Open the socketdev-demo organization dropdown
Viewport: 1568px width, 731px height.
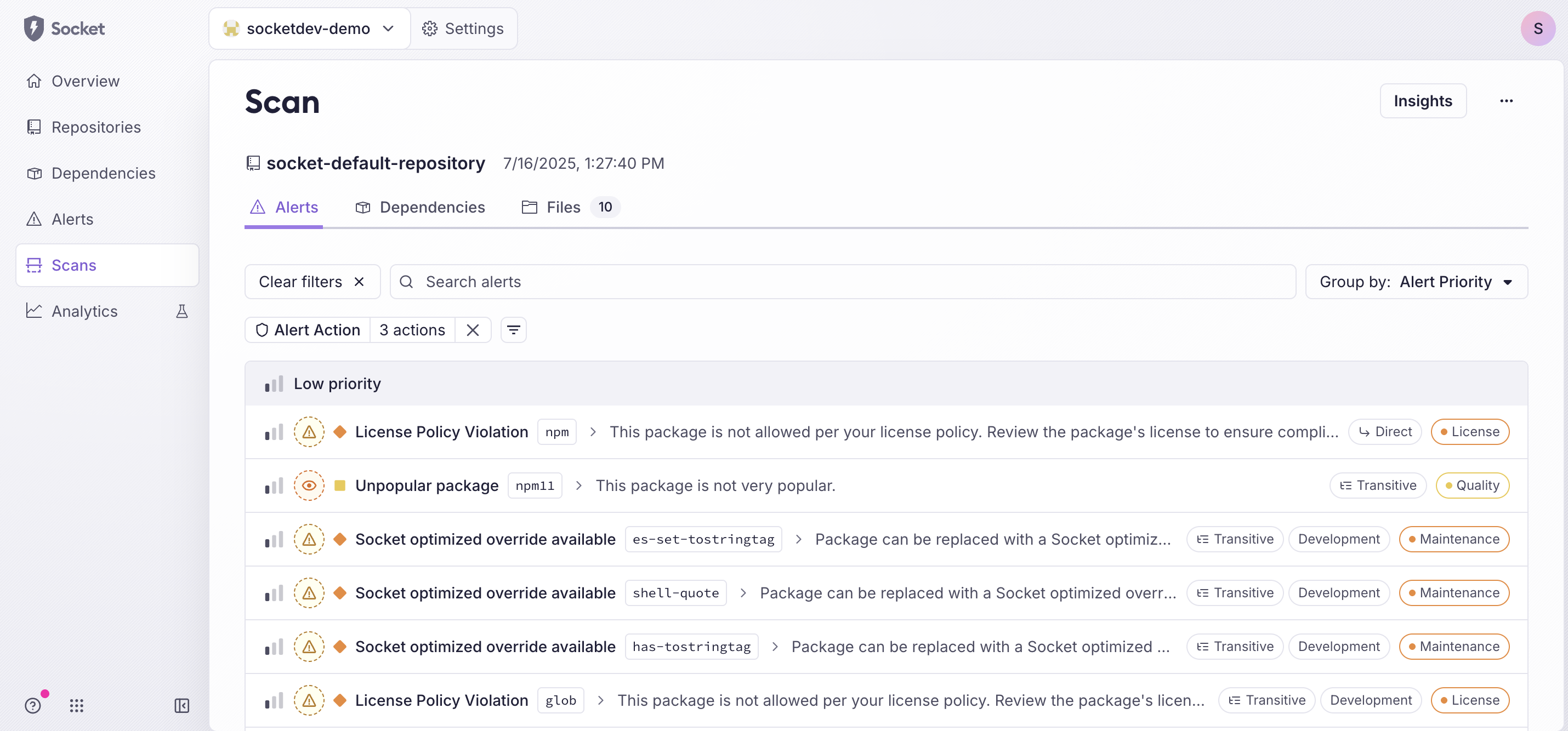[x=309, y=28]
